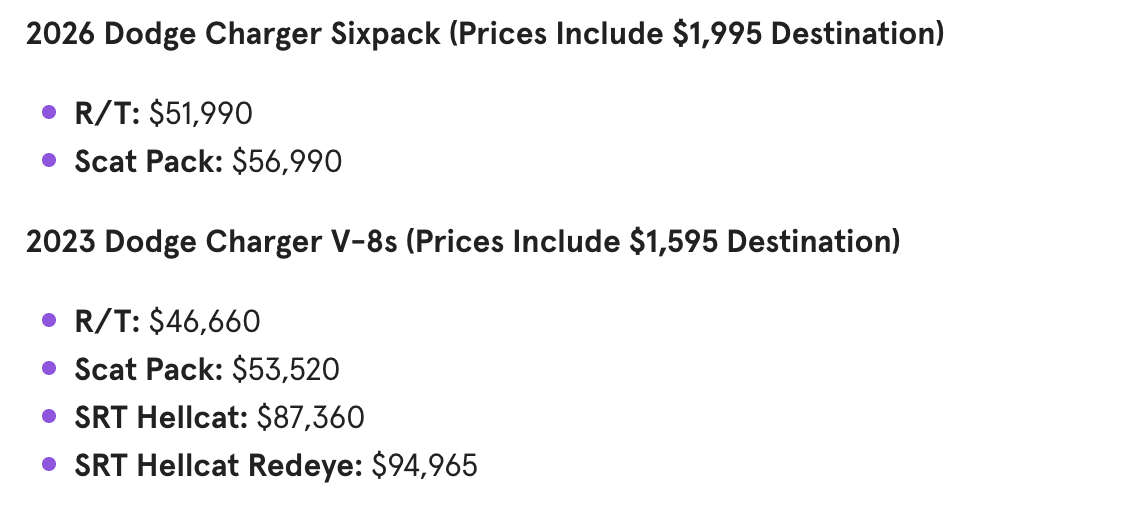
Task: Select the SRT Hellcat: label
Action: pyautogui.click(x=161, y=417)
